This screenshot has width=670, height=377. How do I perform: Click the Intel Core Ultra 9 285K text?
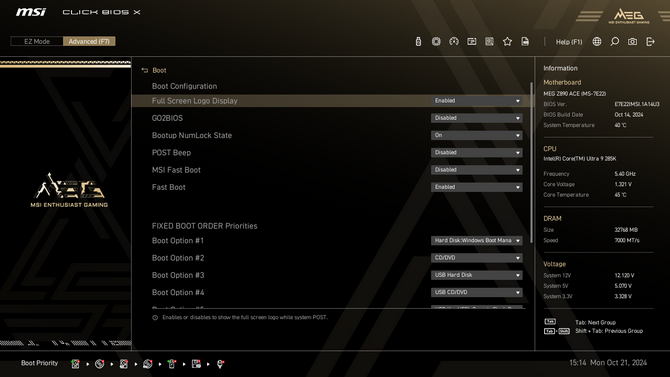pos(579,159)
